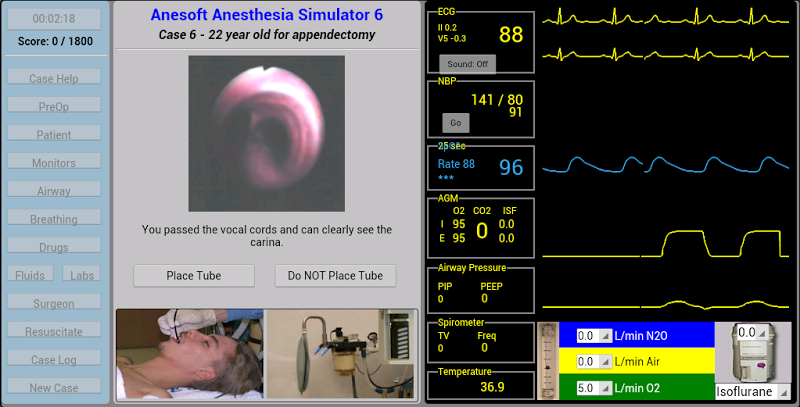This screenshot has height=407, width=800.
Task: Open the Airway menu
Action: click(x=54, y=191)
